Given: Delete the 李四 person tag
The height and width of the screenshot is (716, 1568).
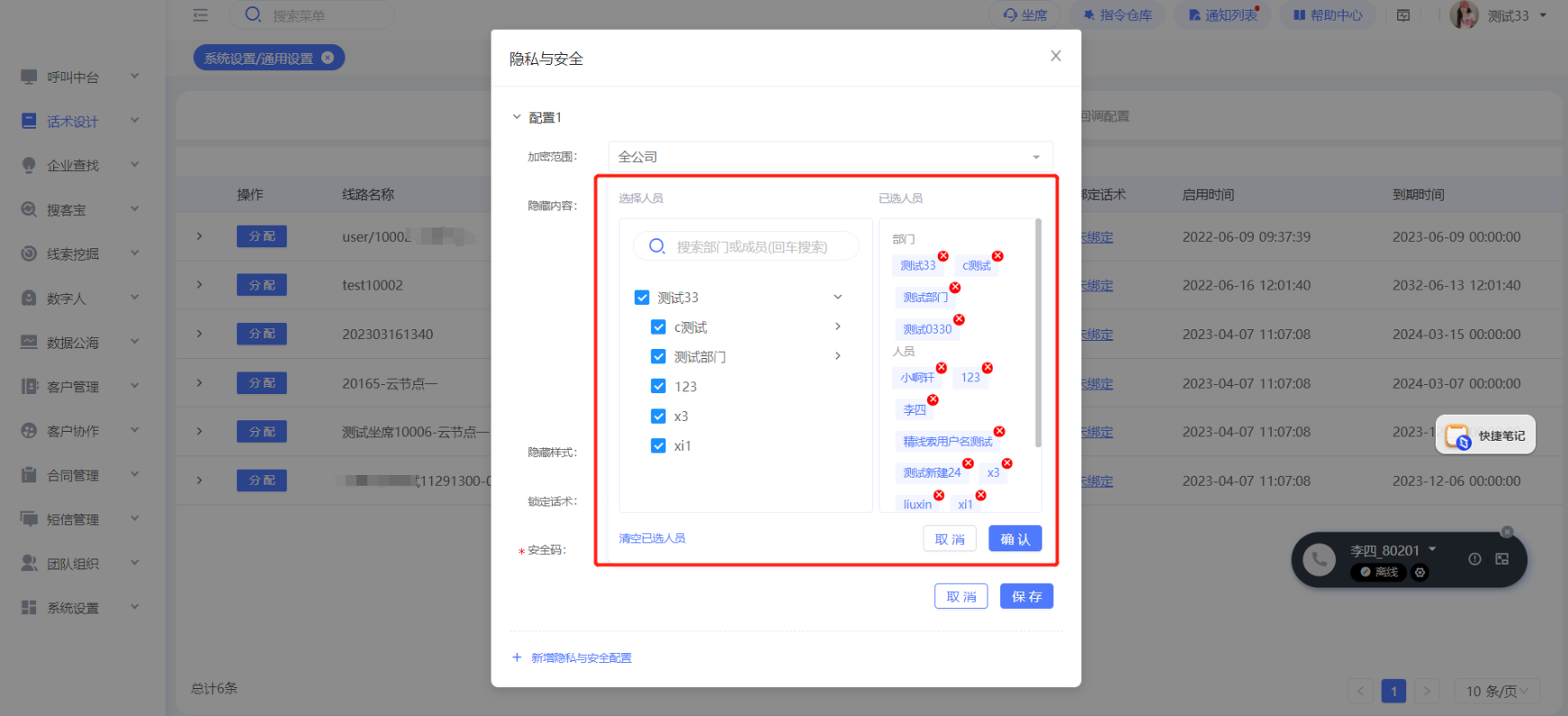Looking at the screenshot, I should 933,400.
